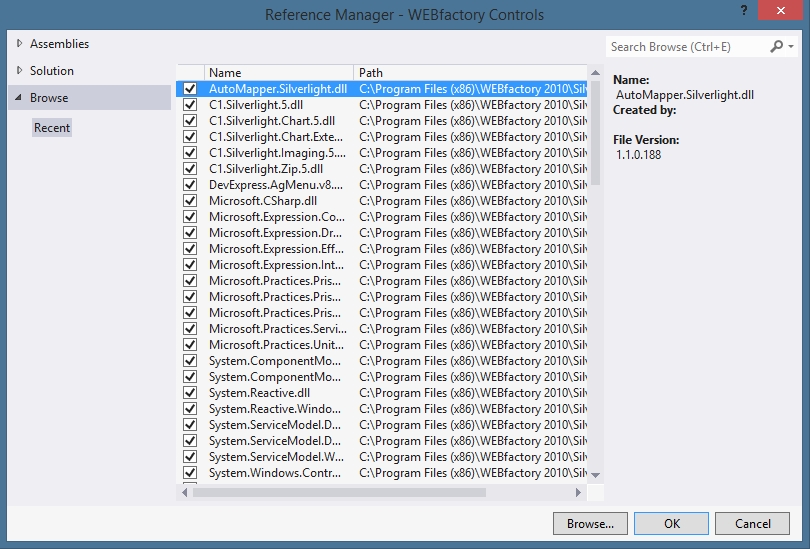Screen dimensions: 810x549
Task: Uncheck the System.Reactive.dll checkbox
Action: coord(190,393)
